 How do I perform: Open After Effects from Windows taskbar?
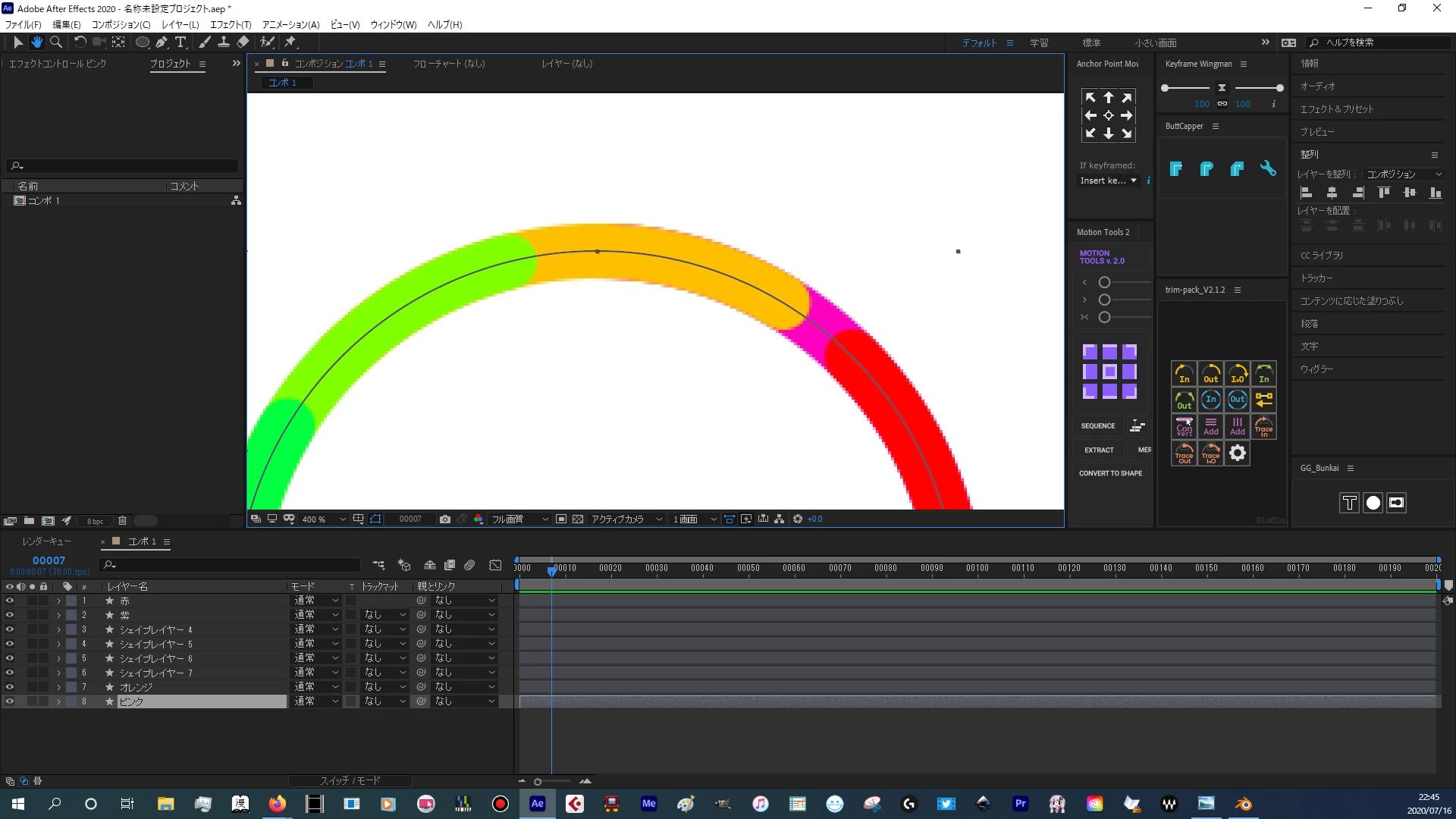[x=537, y=804]
